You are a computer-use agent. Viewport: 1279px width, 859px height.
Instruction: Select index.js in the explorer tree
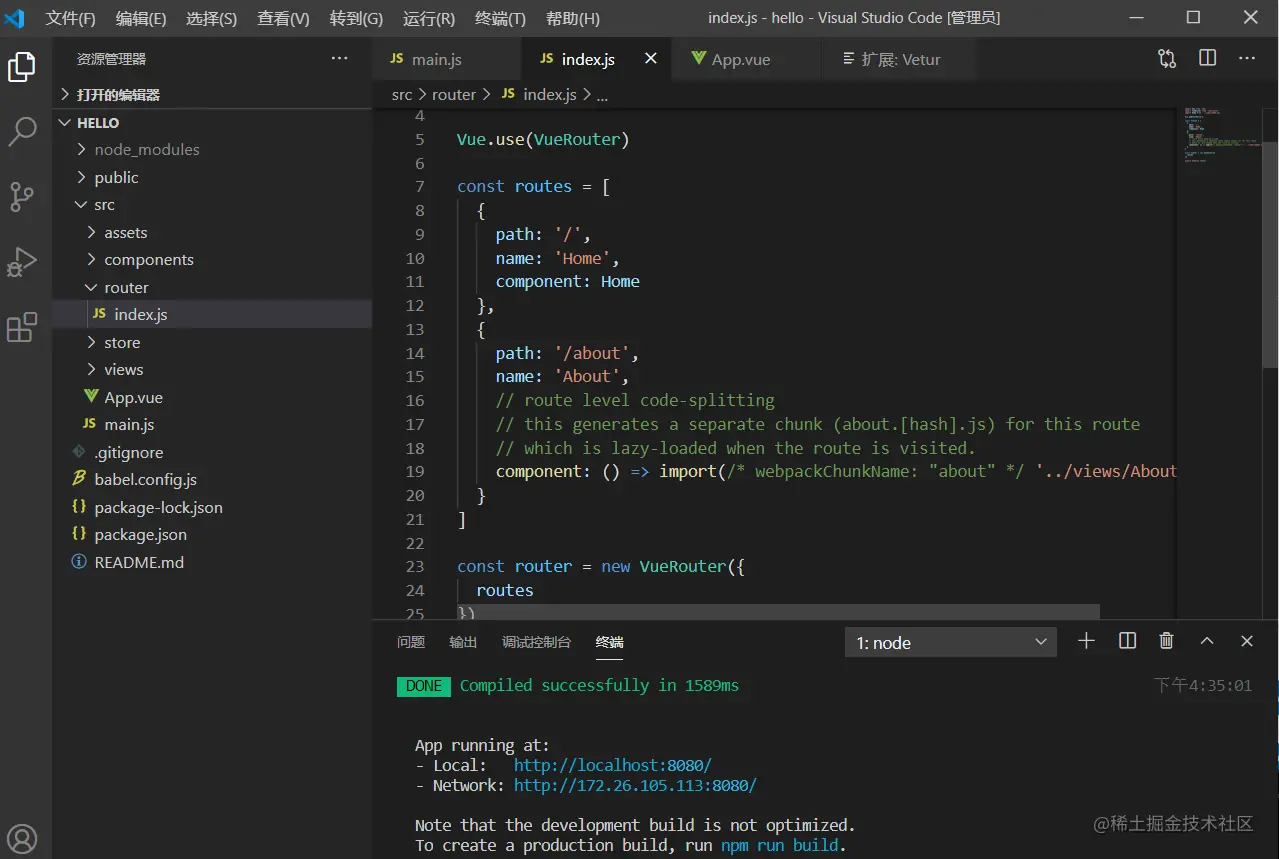click(212, 314)
